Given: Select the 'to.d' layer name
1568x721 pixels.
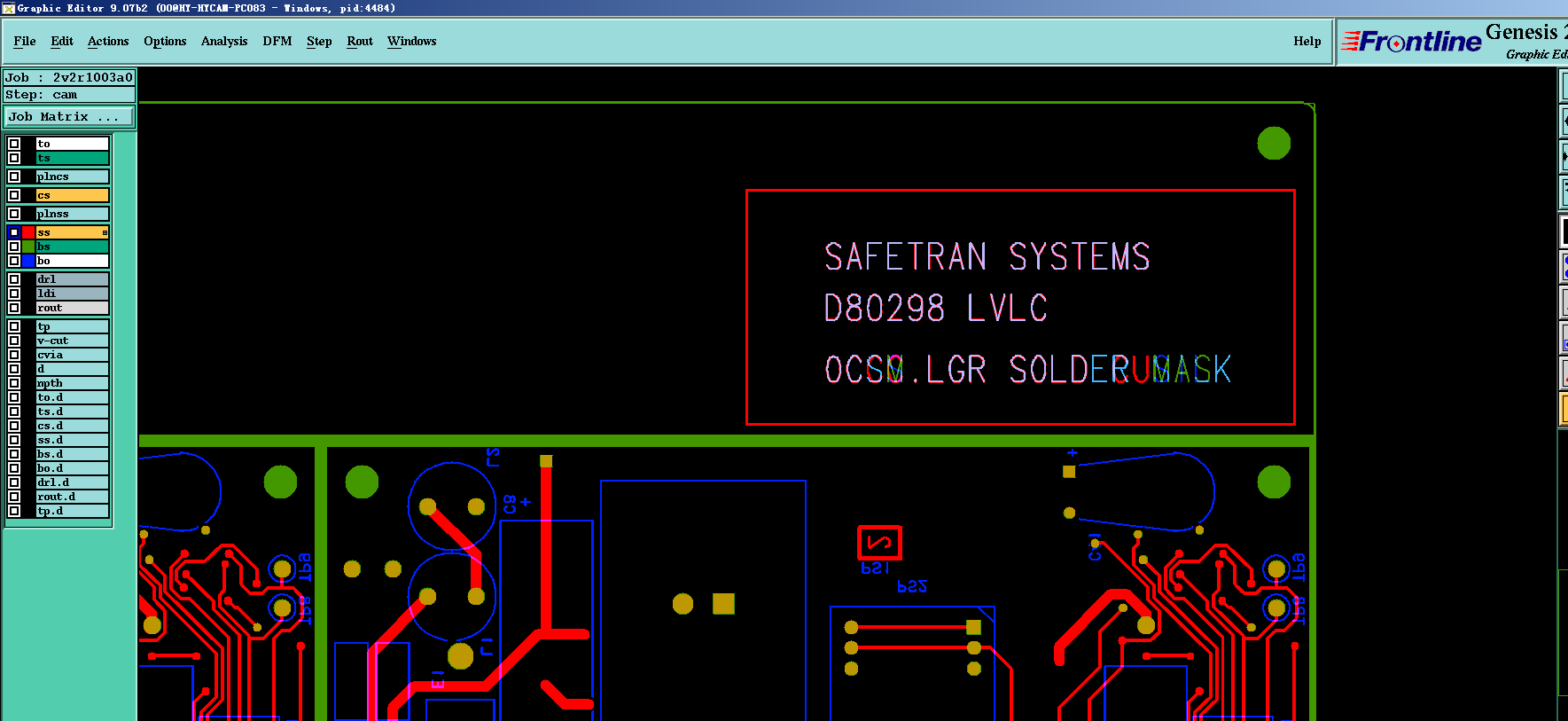Looking at the screenshot, I should coord(72,397).
